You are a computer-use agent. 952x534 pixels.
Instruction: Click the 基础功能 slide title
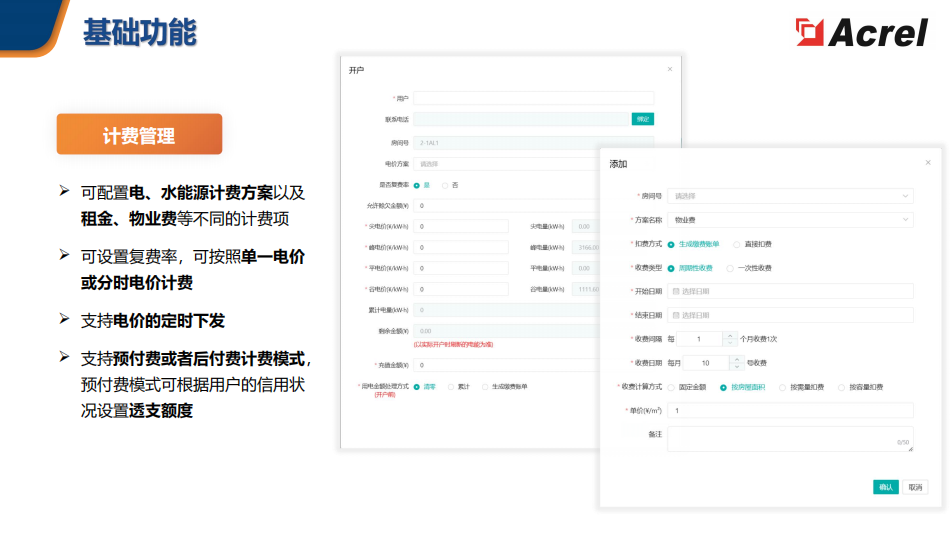click(x=140, y=33)
